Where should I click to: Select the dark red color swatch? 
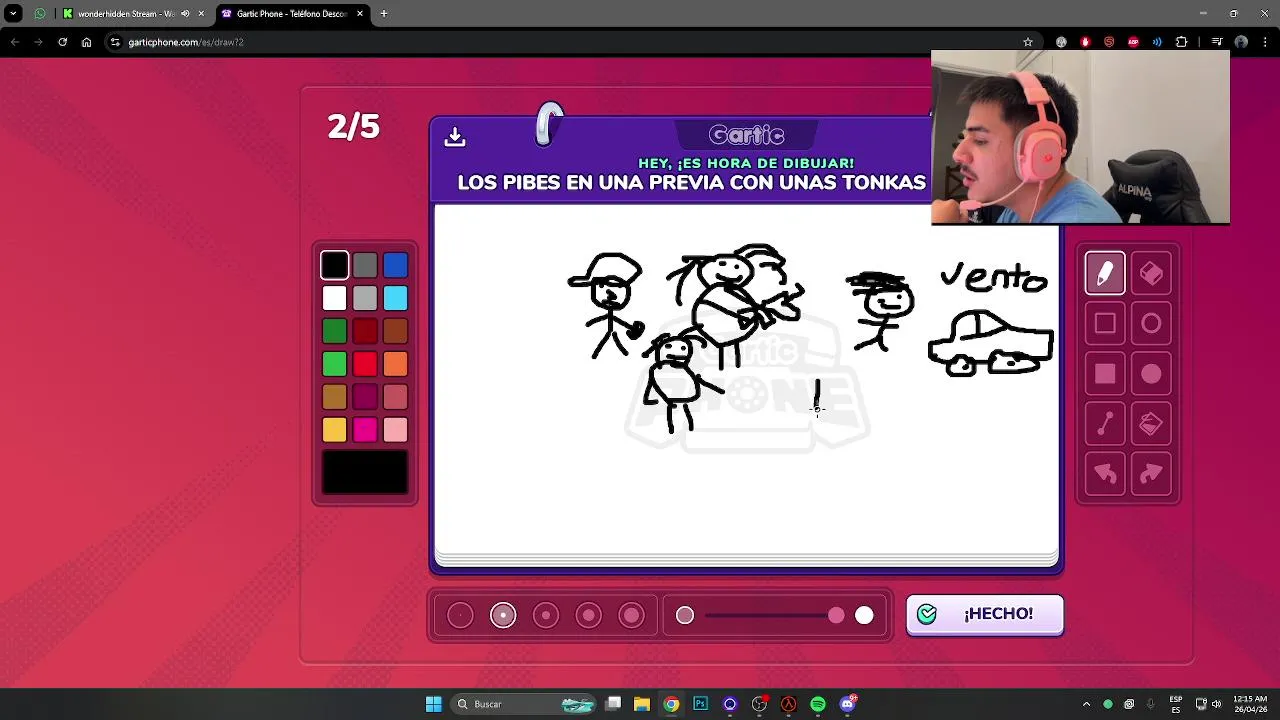(365, 331)
